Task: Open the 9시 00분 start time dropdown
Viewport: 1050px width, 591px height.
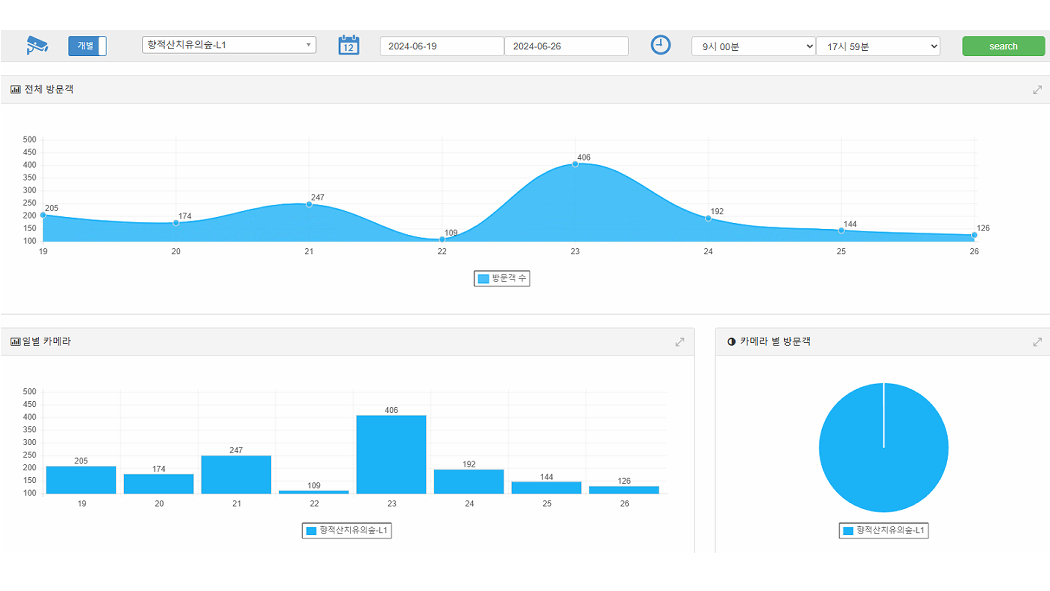Action: (x=753, y=46)
